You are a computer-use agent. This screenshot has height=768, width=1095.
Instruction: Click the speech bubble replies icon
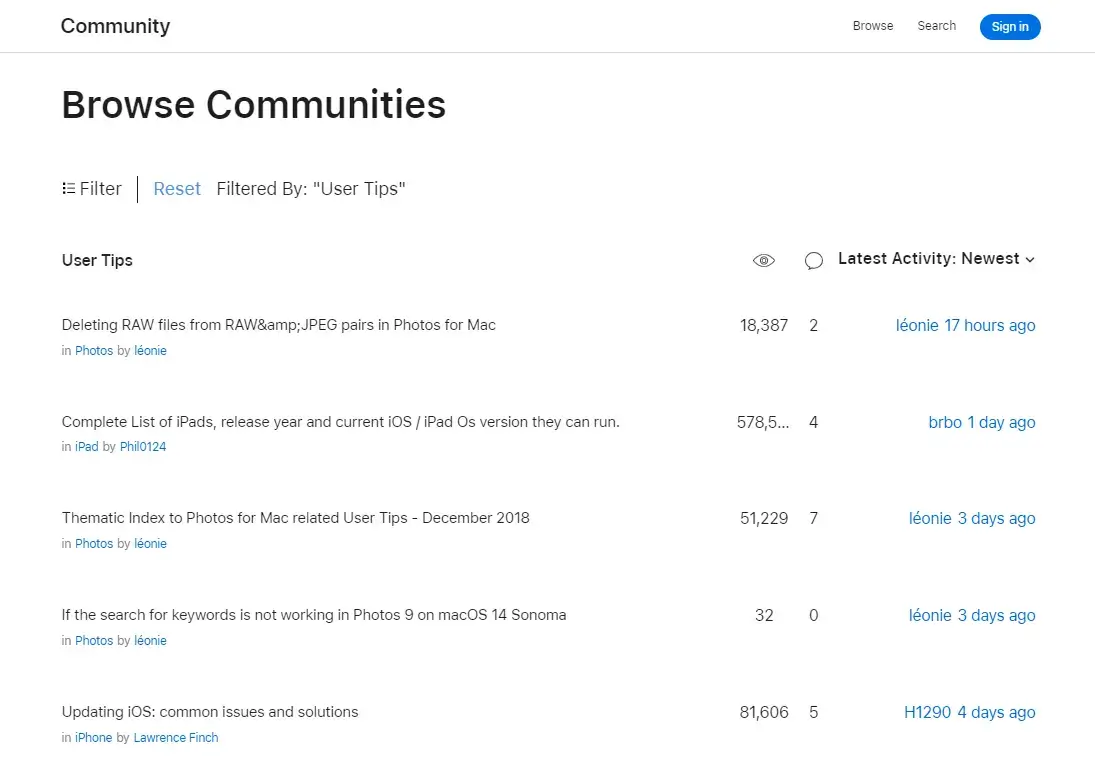coord(813,260)
